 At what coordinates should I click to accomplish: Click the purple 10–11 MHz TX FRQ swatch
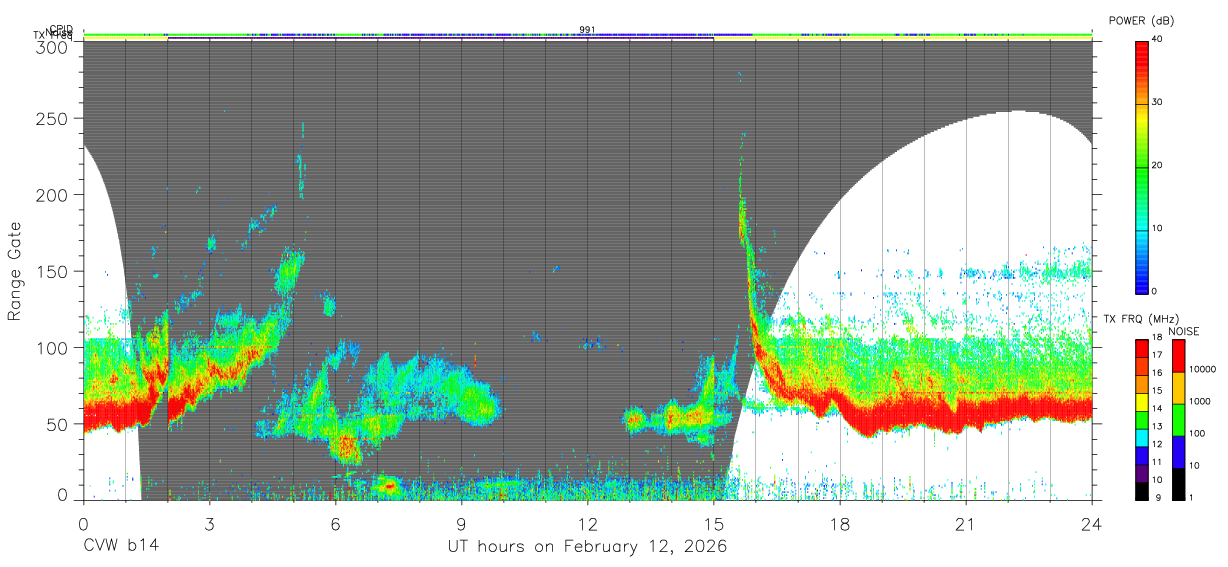pyautogui.click(x=1141, y=472)
